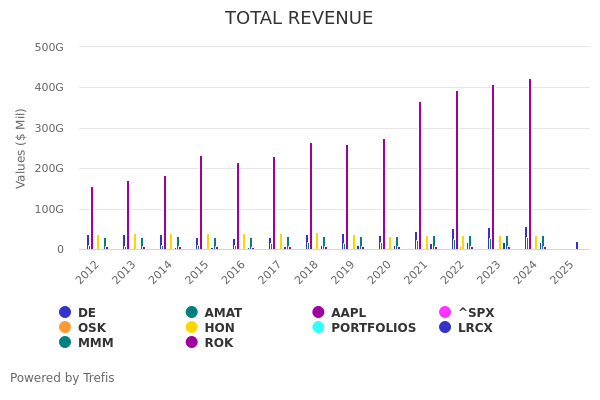Click the lone blue bar at 2025
Screen dimensions: 600x400
(577, 245)
